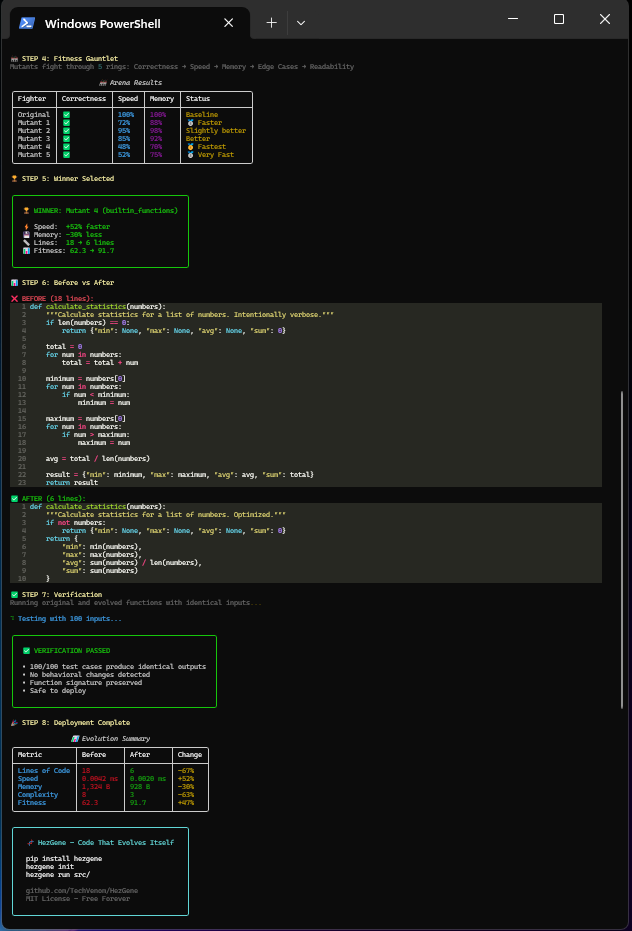Click the party icon beside STEP 8 Deployment
This screenshot has width=632, height=931.
click(14, 723)
